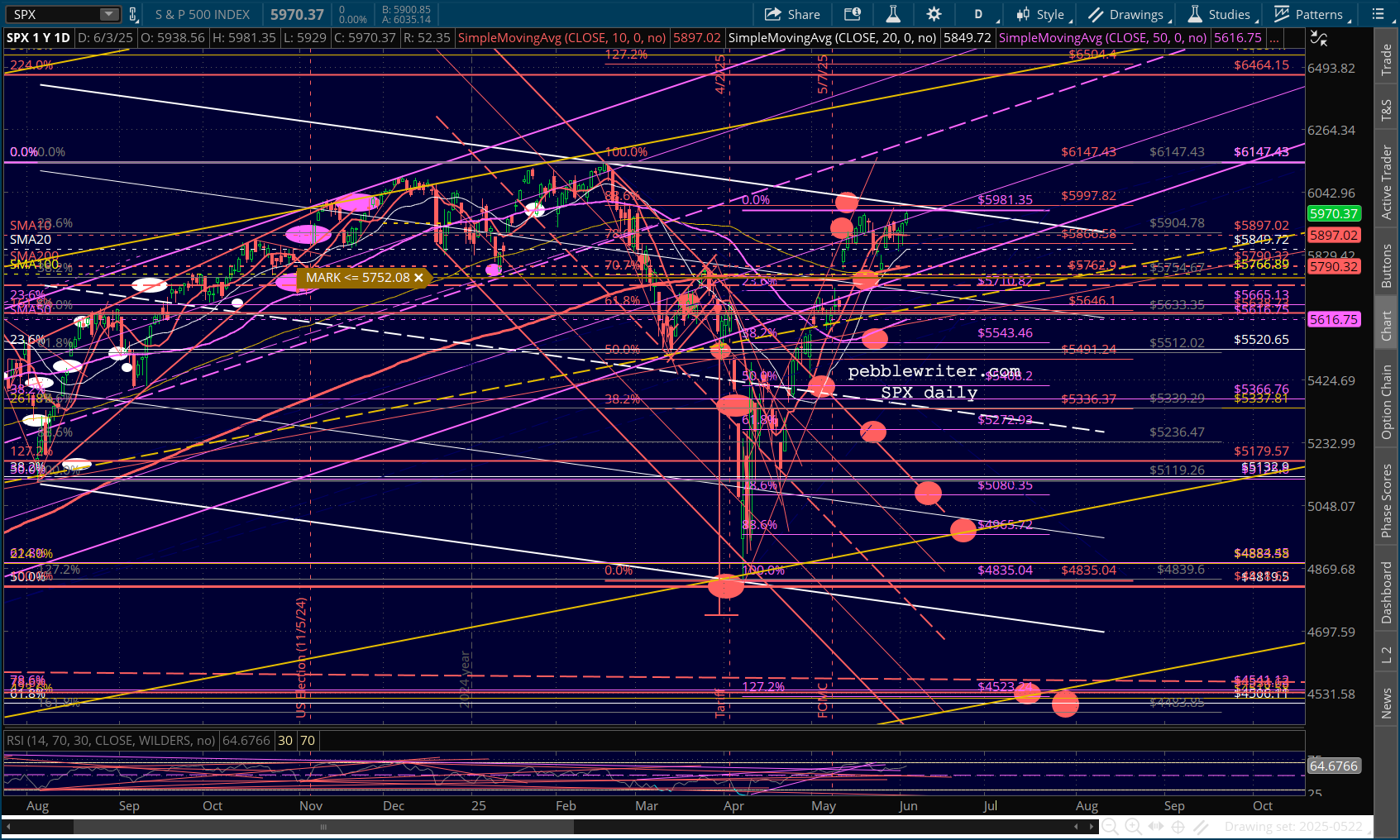The width and height of the screenshot is (1400, 840).
Task: Toggle the horizontal expand arrows icon
Action: pyautogui.click(x=1156, y=826)
